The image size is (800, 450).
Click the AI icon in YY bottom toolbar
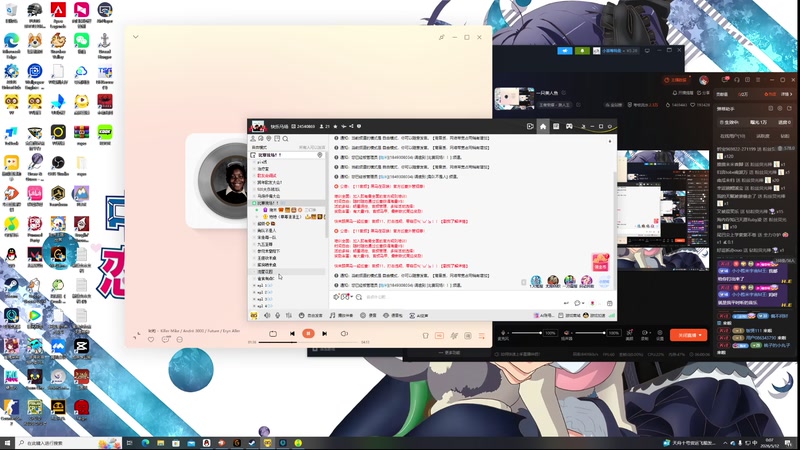point(412,315)
